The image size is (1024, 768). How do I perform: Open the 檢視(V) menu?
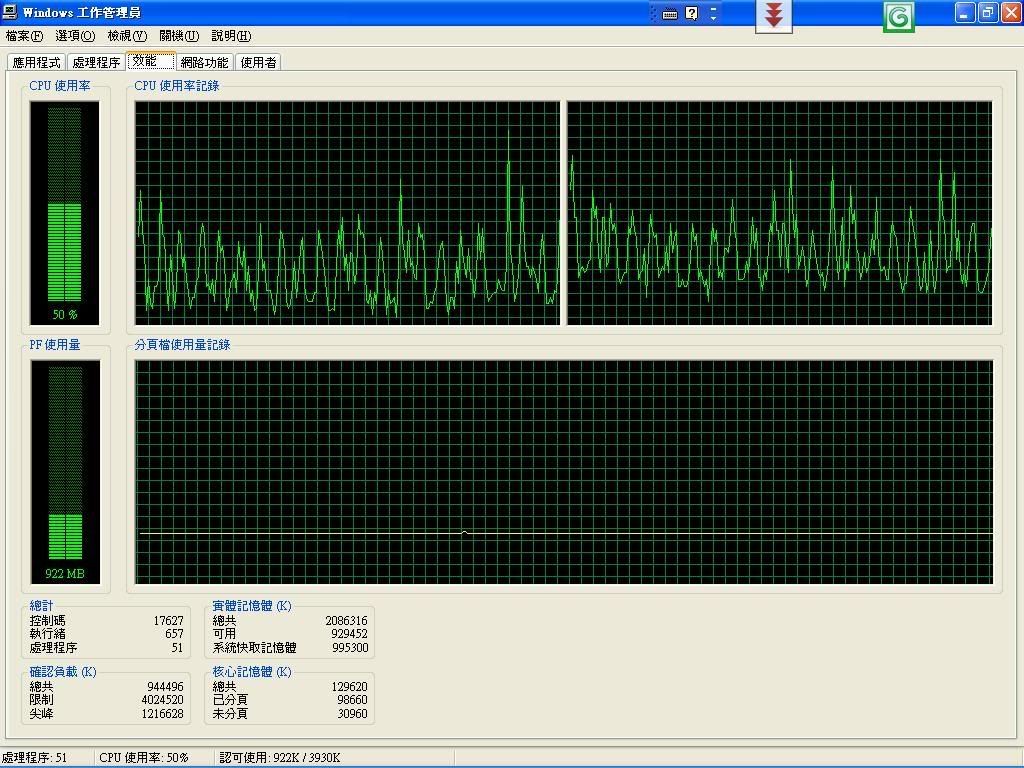[x=127, y=36]
